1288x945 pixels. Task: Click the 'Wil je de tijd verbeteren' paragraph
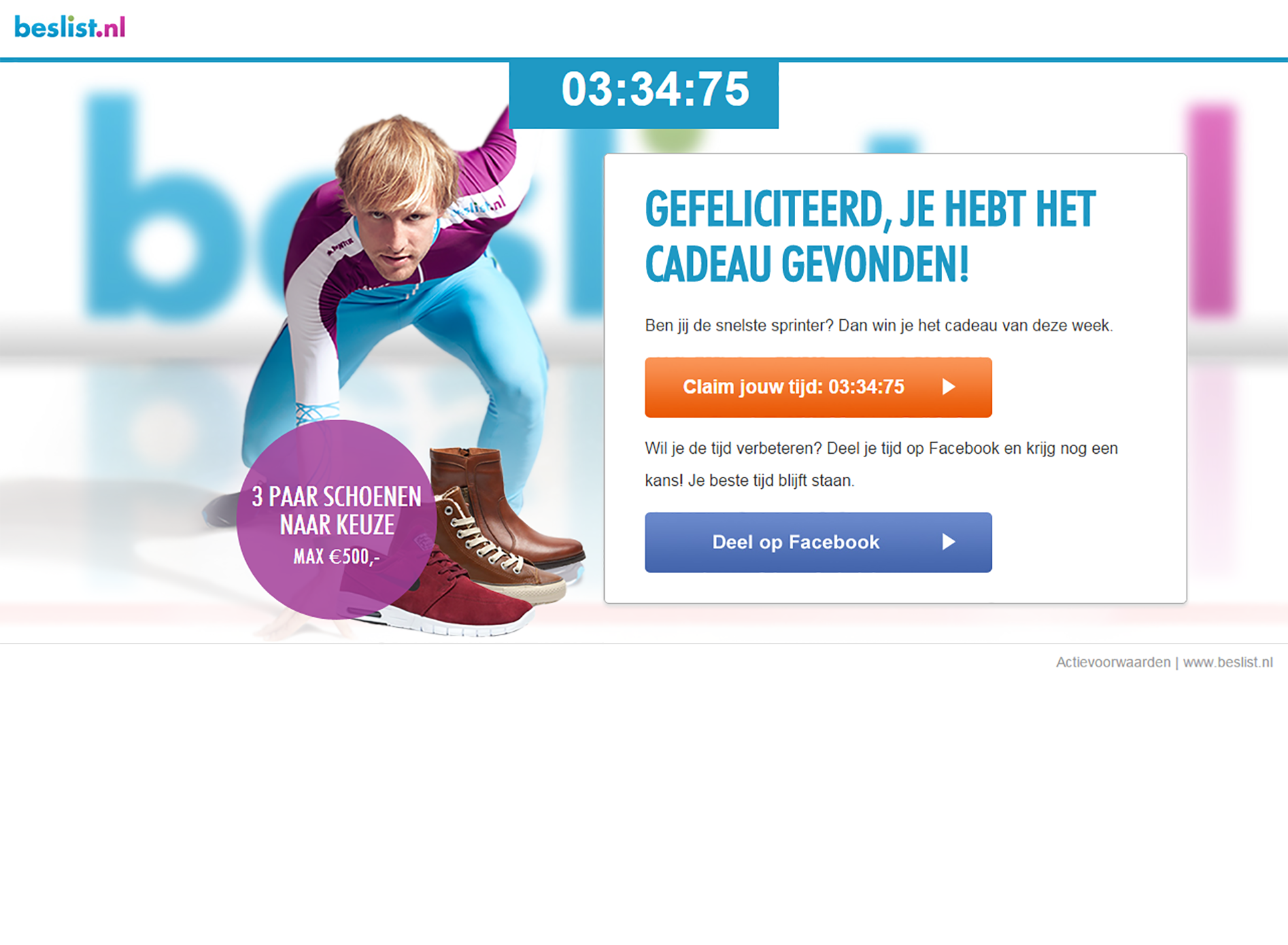[x=881, y=464]
